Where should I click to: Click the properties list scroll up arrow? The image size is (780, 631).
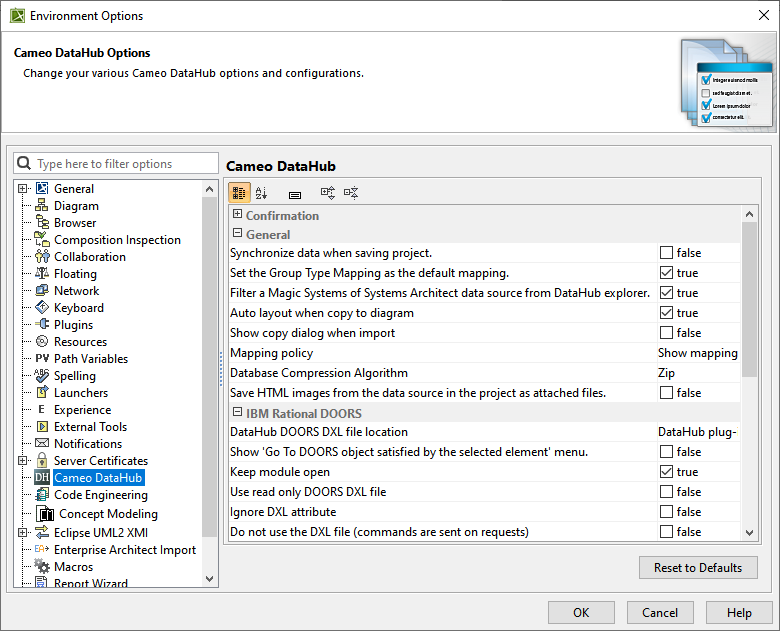click(x=749, y=214)
